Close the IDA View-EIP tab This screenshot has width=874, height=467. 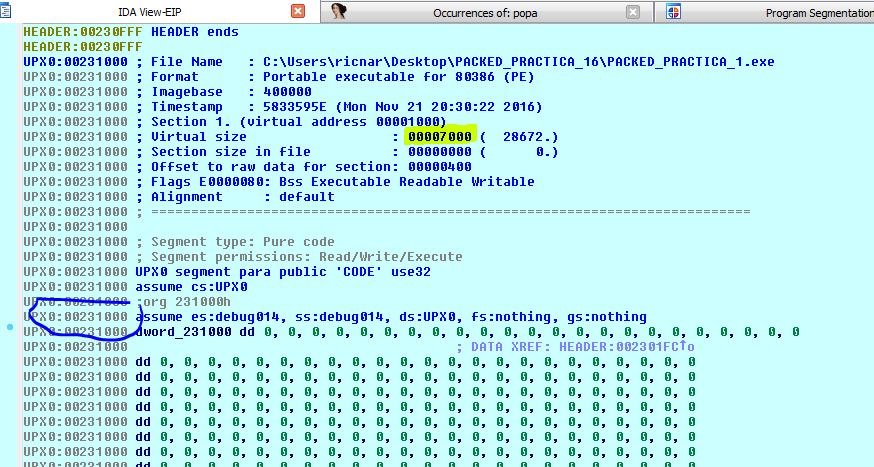pos(298,12)
